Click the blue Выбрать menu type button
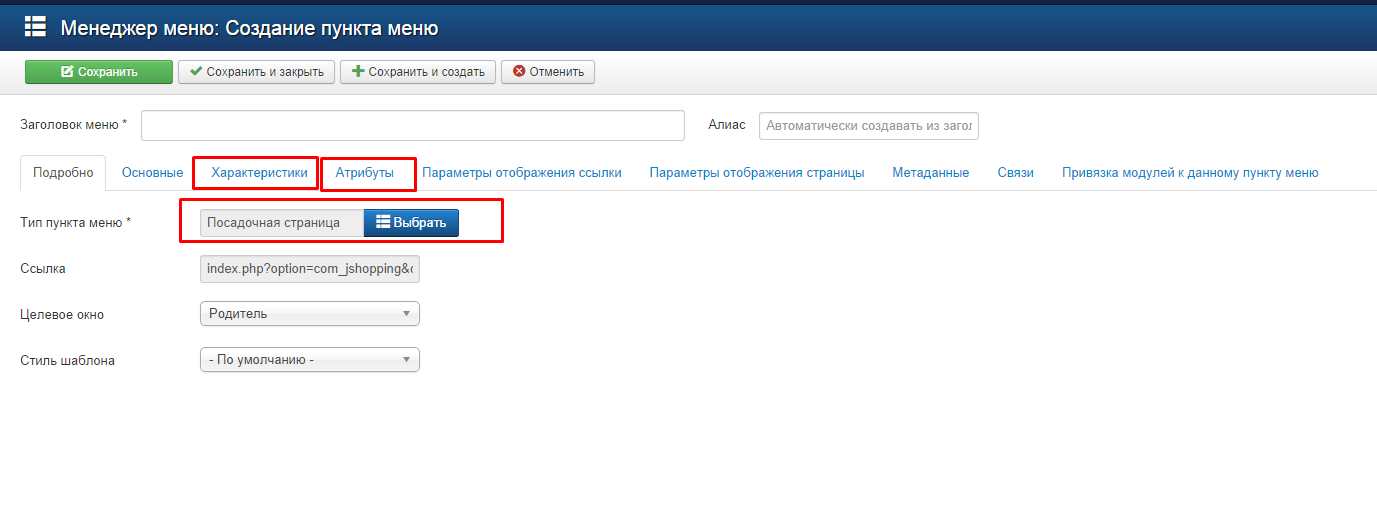 point(411,222)
